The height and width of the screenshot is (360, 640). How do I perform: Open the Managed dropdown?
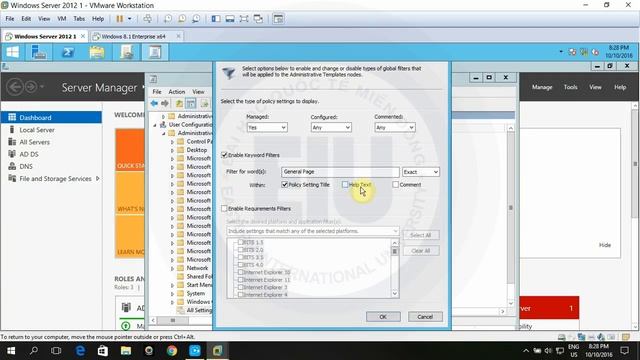coord(267,127)
